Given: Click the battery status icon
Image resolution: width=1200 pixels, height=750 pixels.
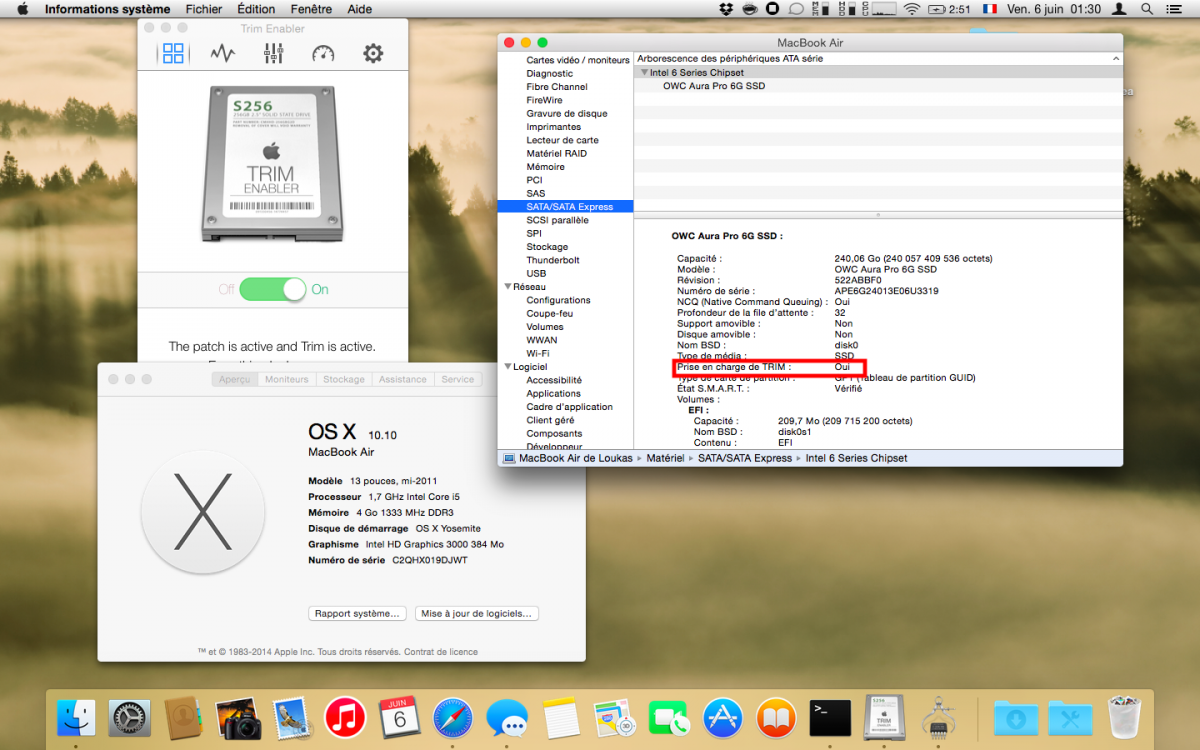Looking at the screenshot, I should click(936, 9).
